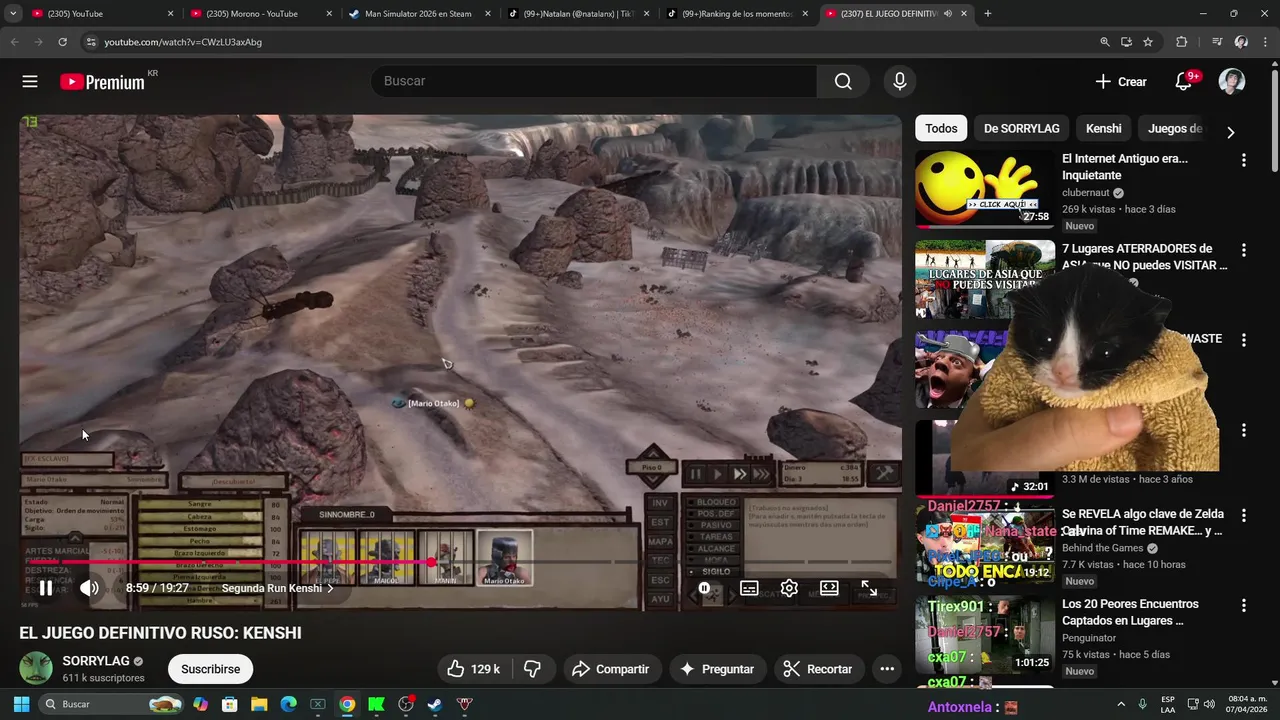
Task: Open the Chrome three-dot menu
Action: [1265, 42]
